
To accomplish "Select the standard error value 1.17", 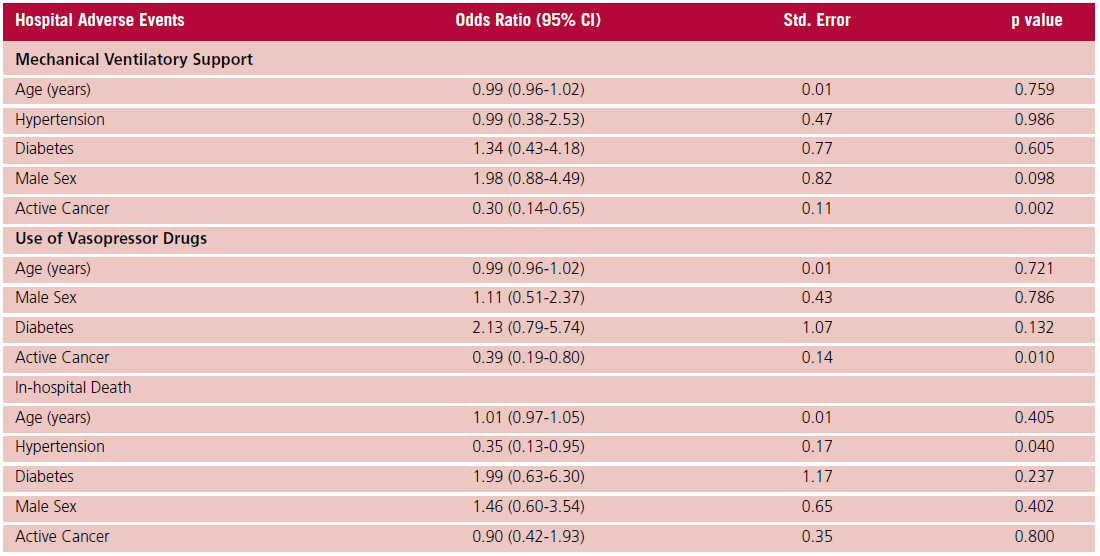I will pyautogui.click(x=817, y=477).
